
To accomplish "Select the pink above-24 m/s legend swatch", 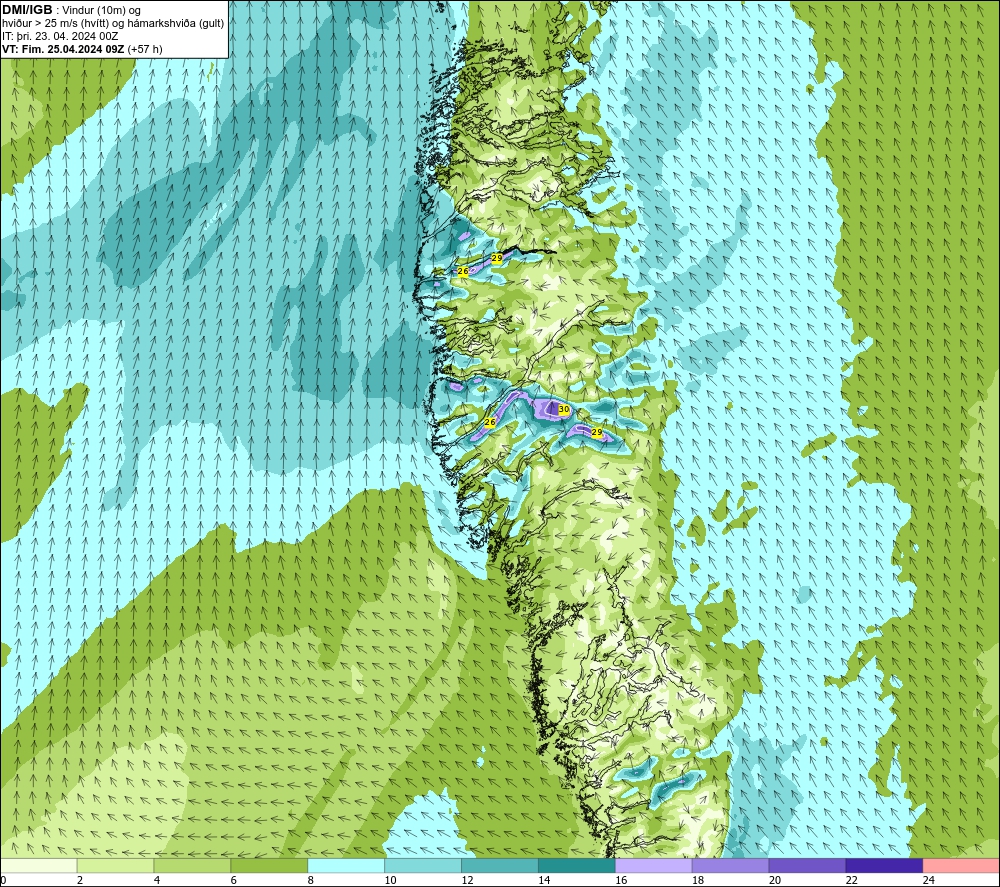I will tap(961, 866).
